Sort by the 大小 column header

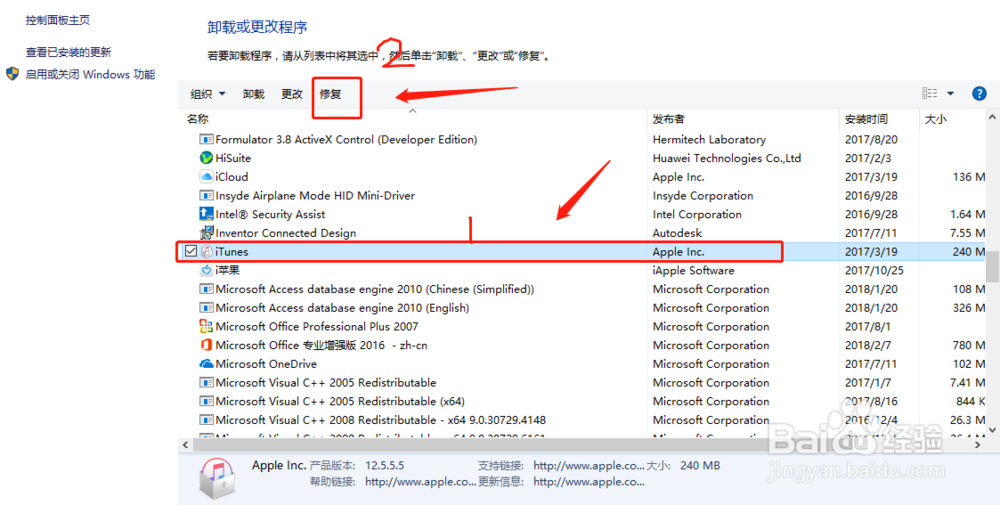coord(936,119)
